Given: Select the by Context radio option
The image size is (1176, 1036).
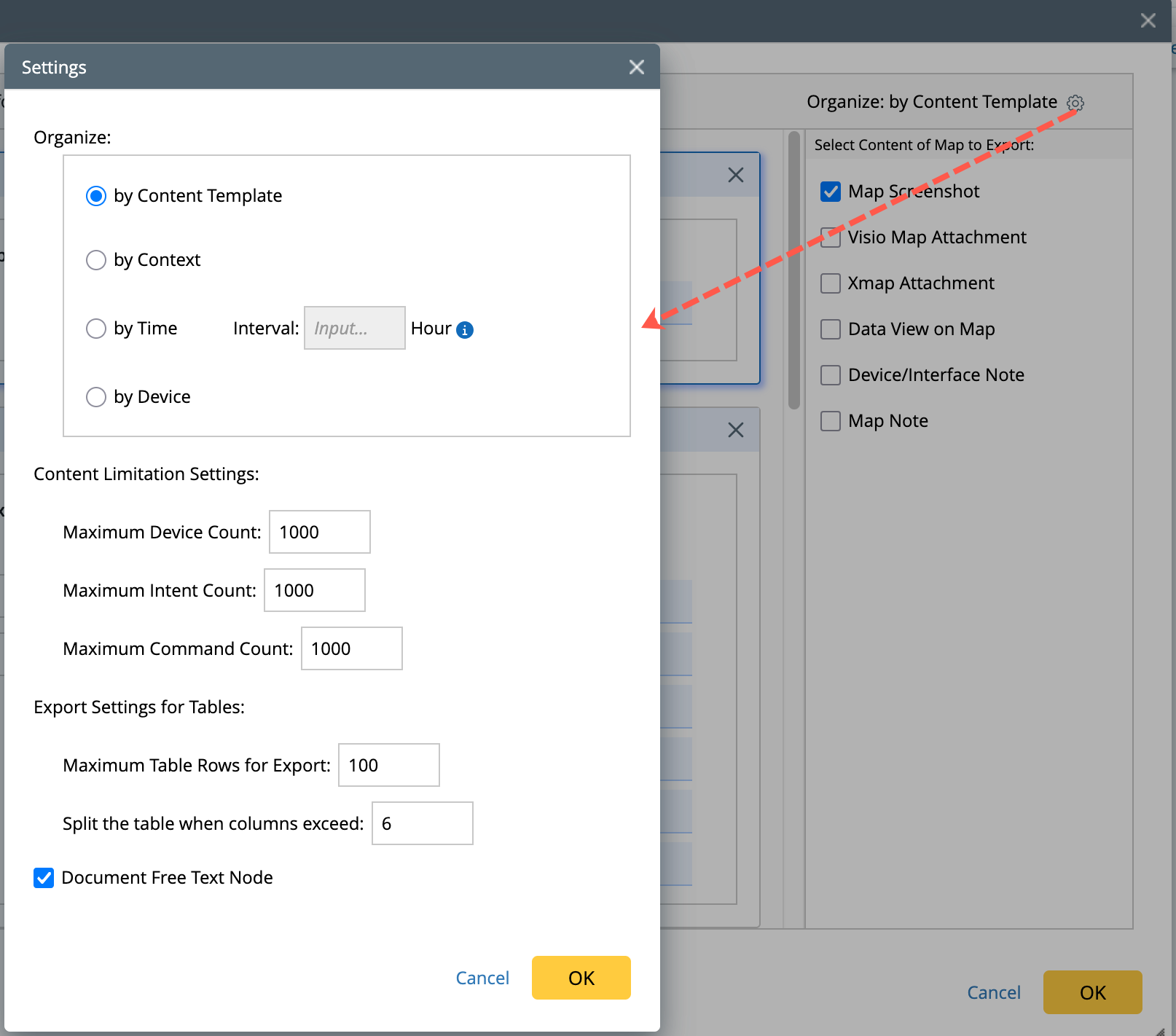Looking at the screenshot, I should [96, 260].
